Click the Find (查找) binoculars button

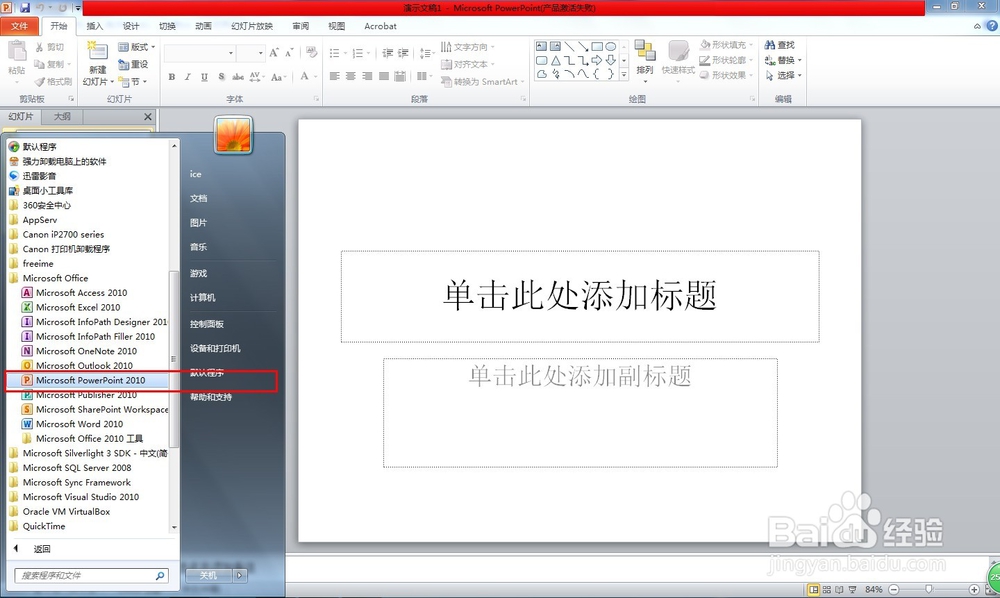click(x=779, y=45)
